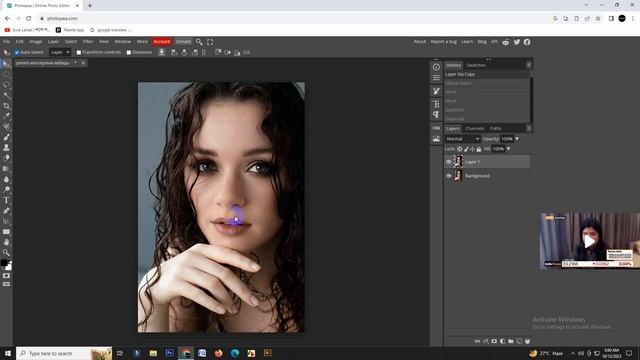Uncheck the Auto-Select checkbox
Image resolution: width=640 pixels, height=360 pixels.
point(17,53)
